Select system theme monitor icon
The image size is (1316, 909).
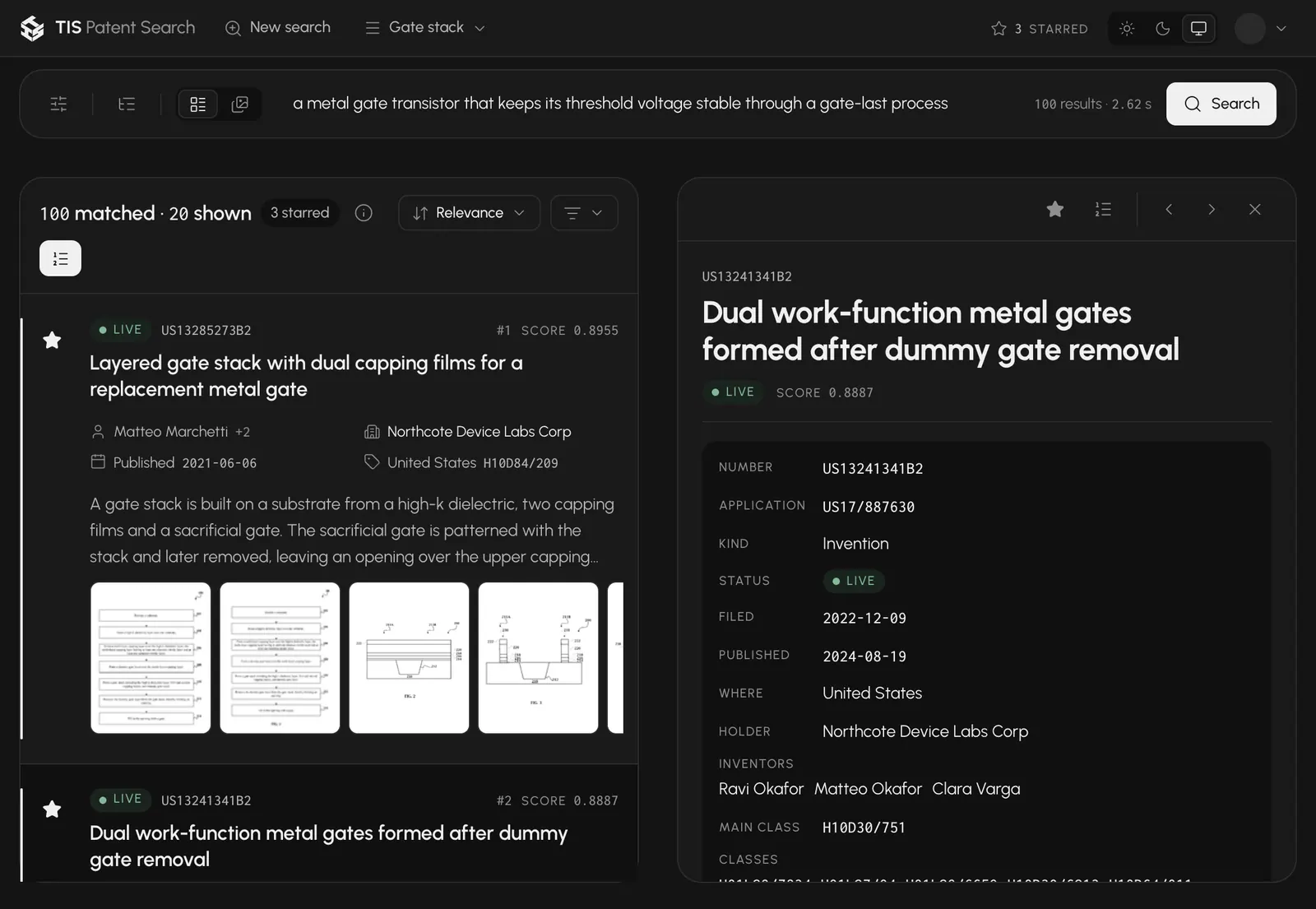tap(1198, 29)
